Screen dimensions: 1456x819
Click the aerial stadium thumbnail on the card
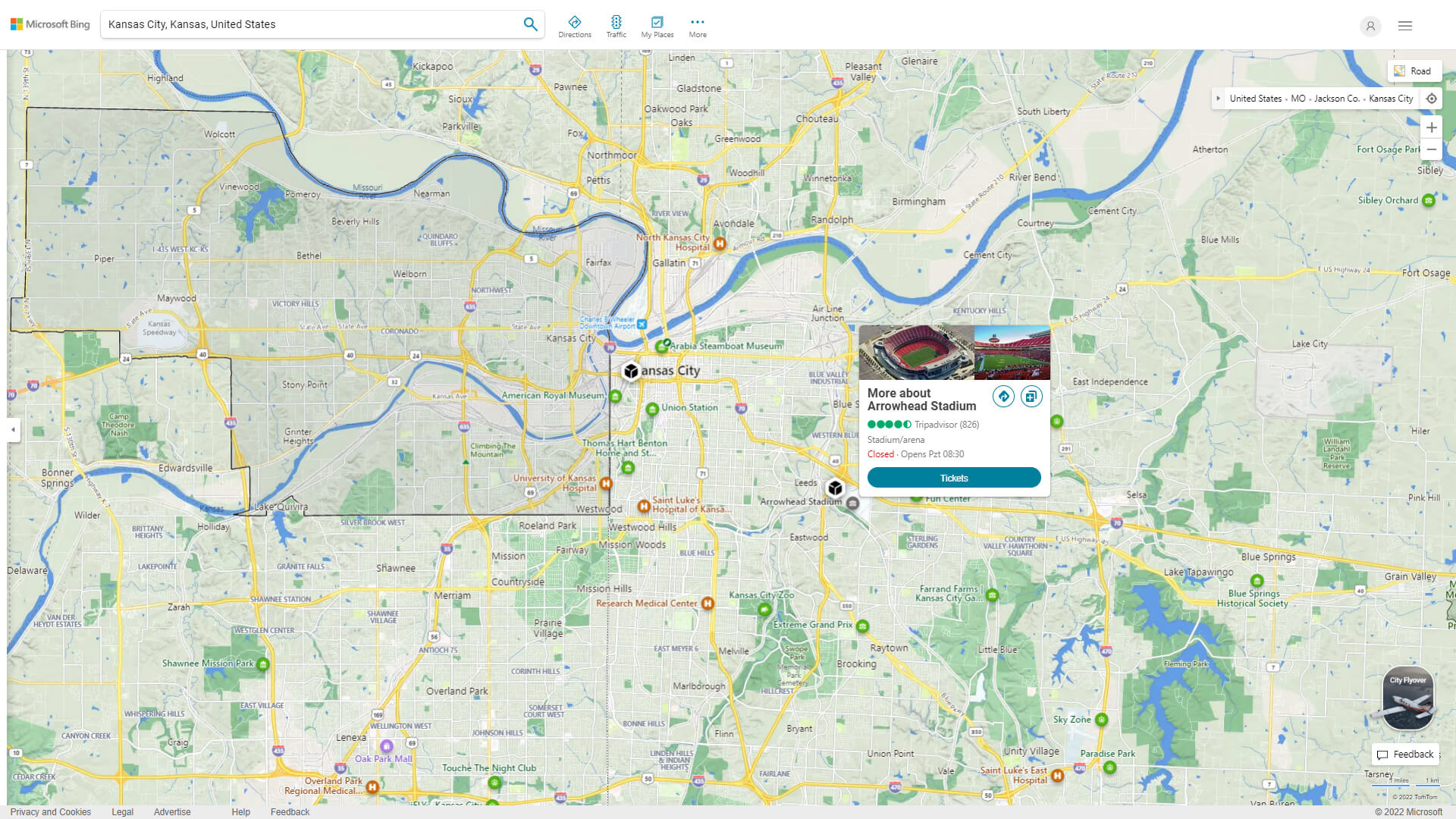pyautogui.click(x=916, y=351)
